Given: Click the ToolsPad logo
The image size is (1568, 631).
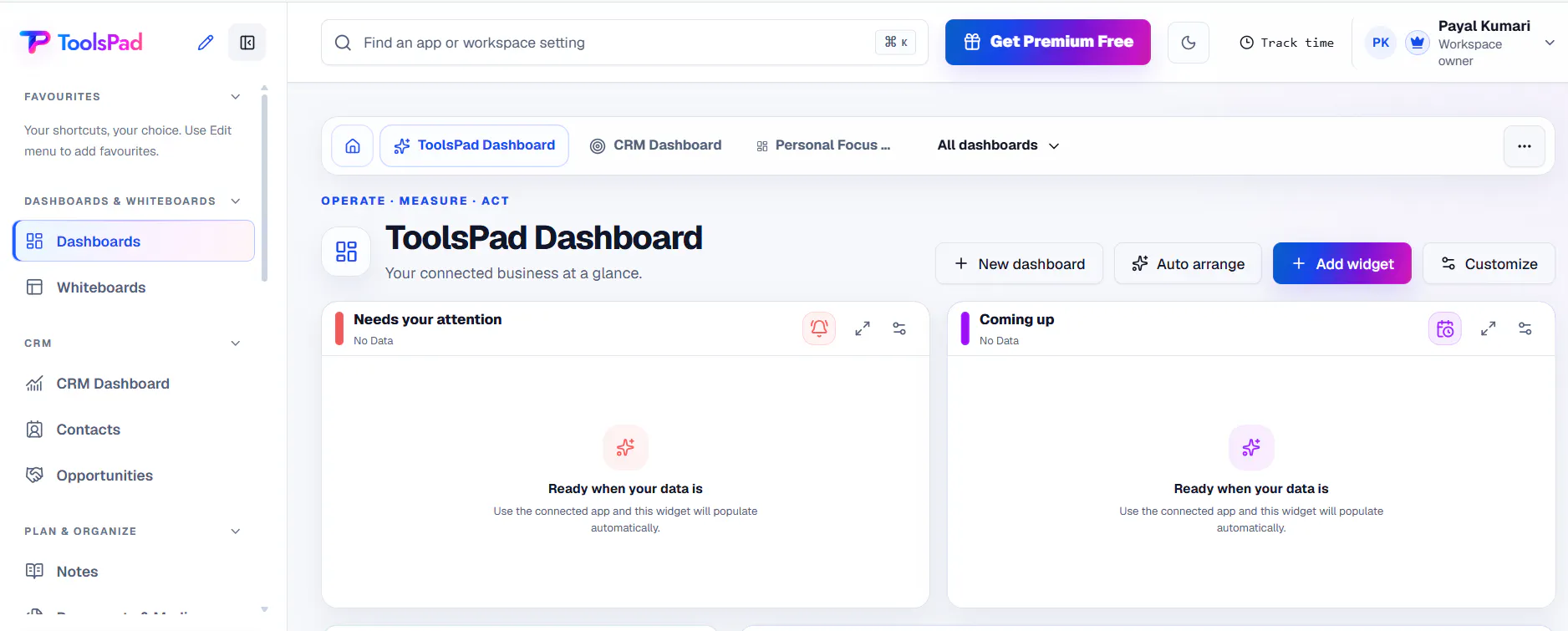Looking at the screenshot, I should [x=81, y=42].
